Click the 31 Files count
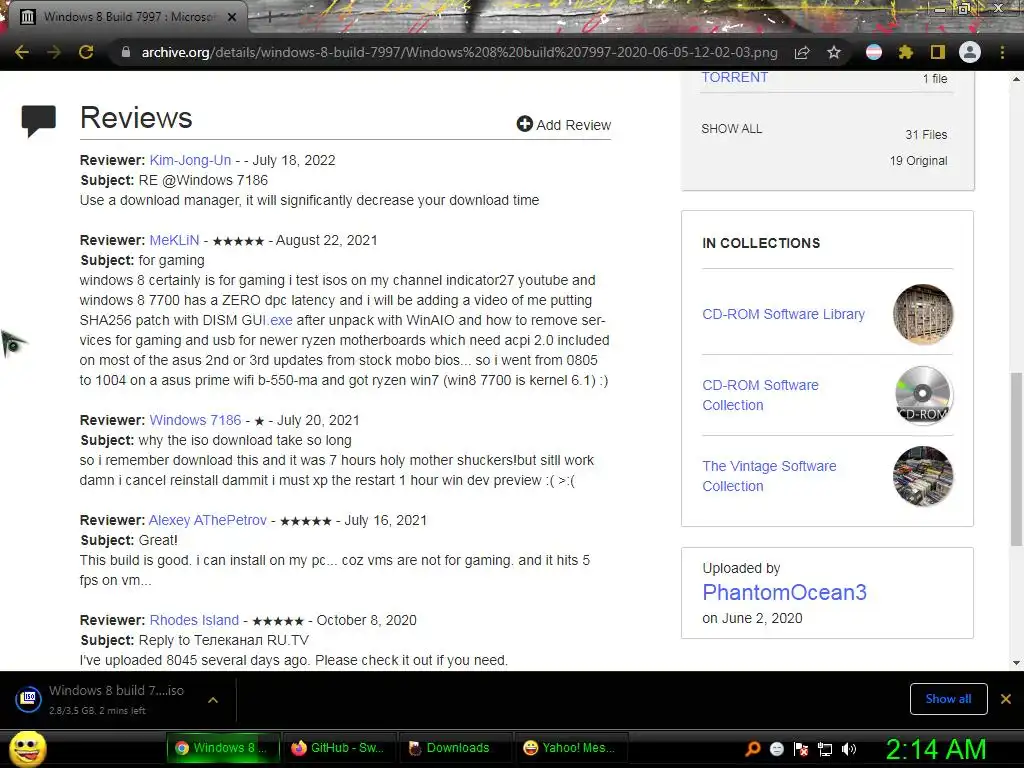The image size is (1024, 768). [926, 135]
